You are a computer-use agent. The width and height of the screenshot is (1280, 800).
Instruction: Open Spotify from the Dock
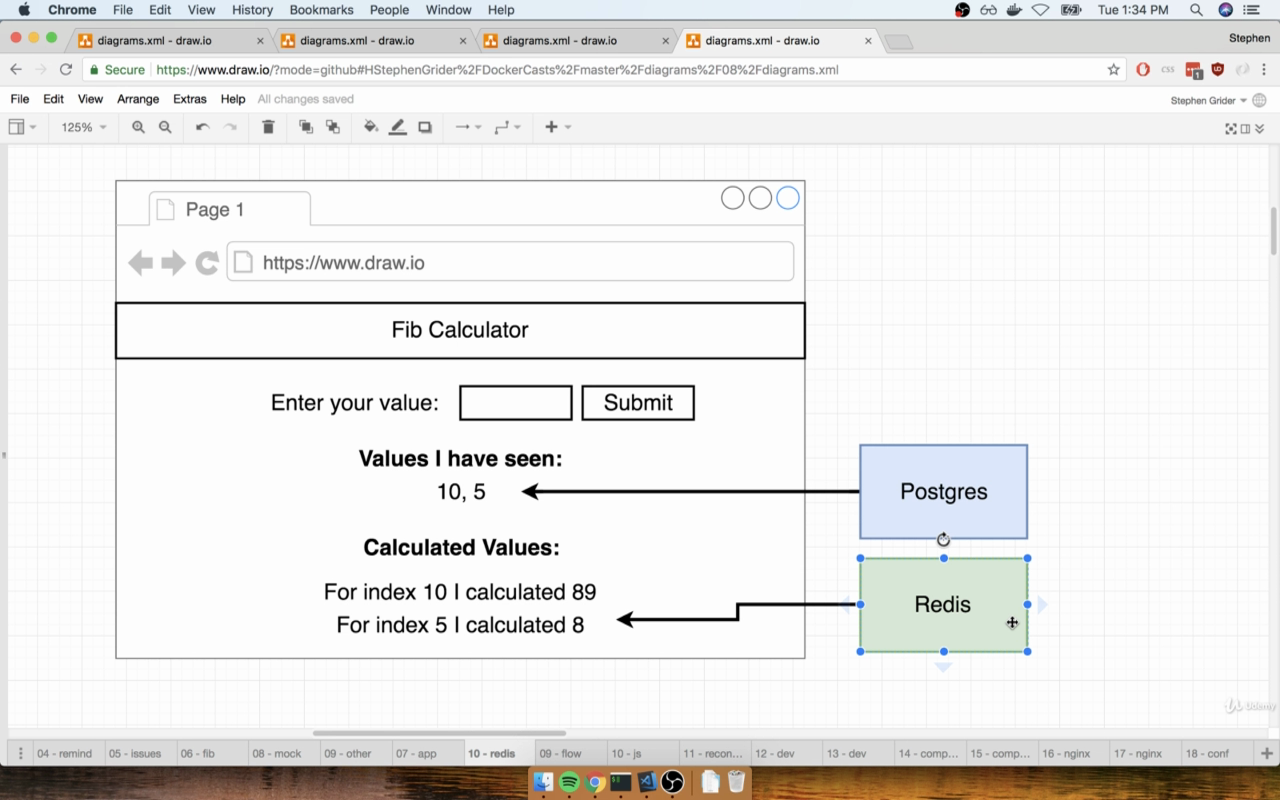pos(569,782)
